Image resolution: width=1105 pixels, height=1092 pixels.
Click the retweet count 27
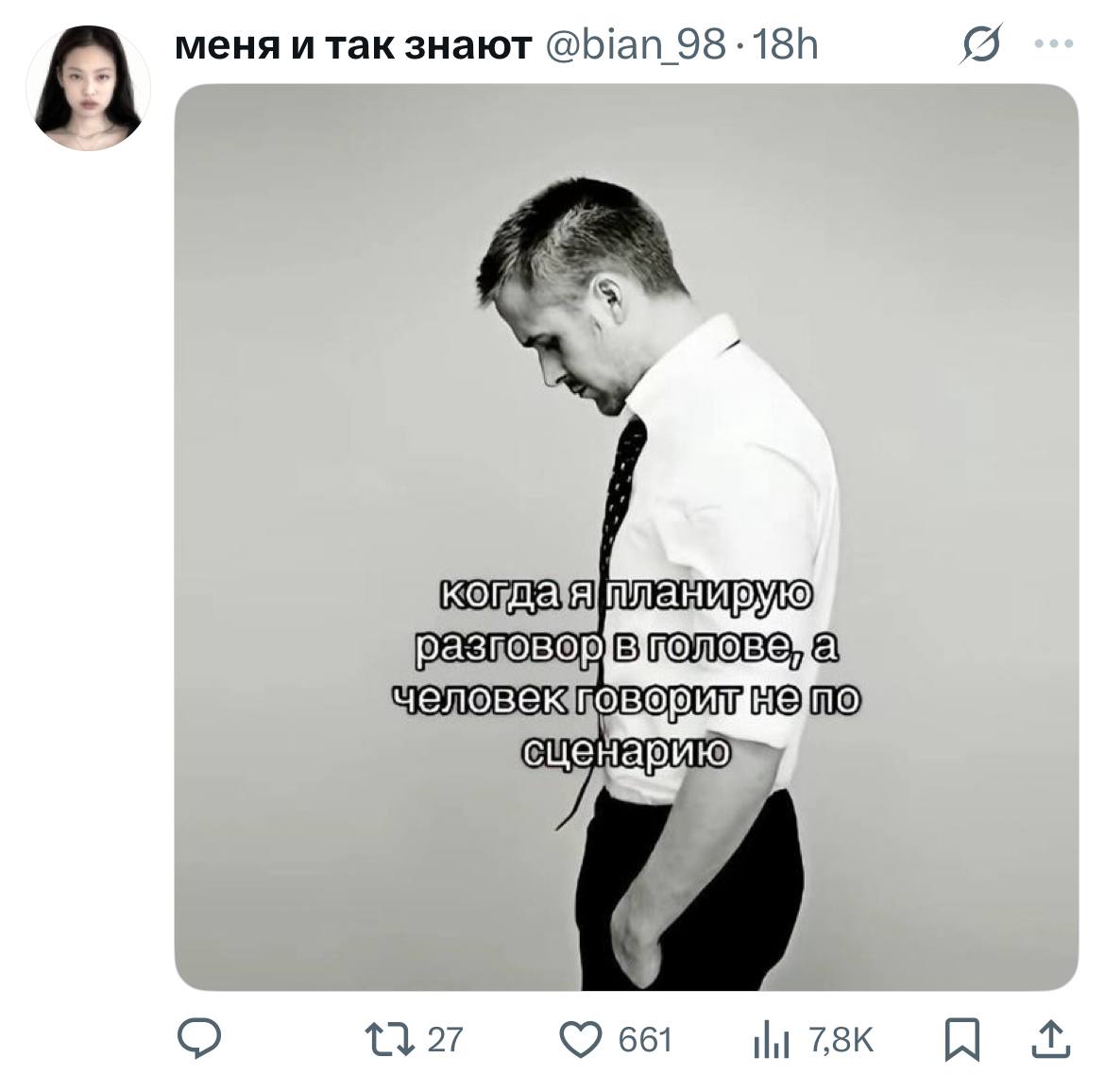445,1040
